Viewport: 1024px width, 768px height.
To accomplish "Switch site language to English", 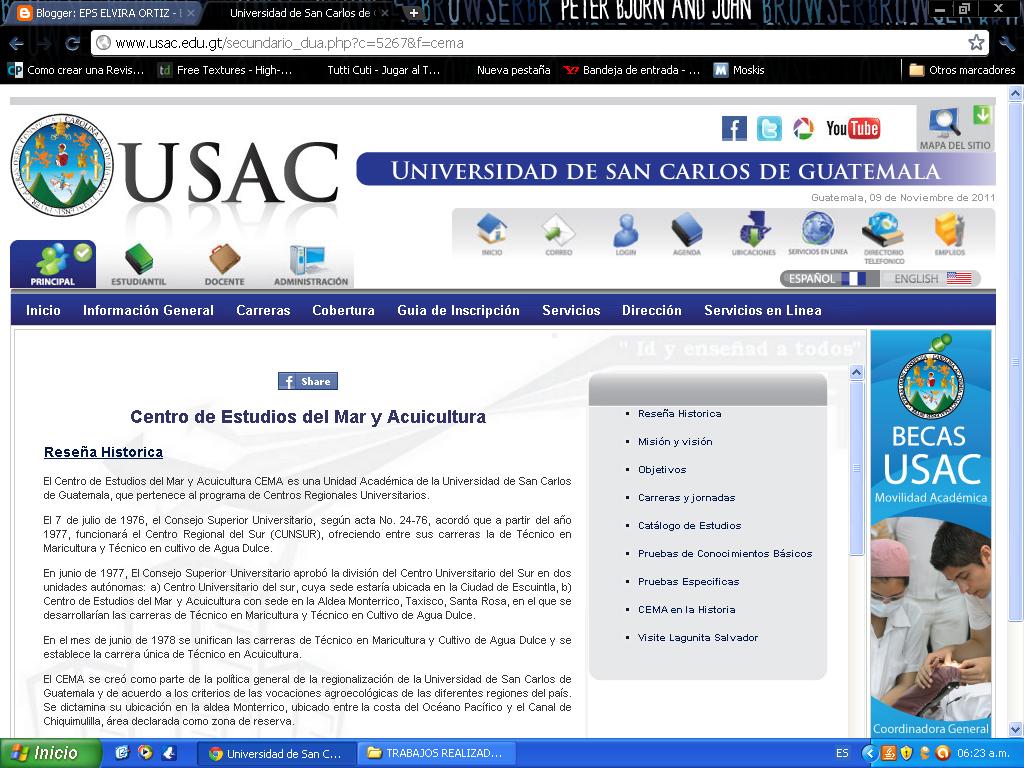I will click(x=915, y=277).
